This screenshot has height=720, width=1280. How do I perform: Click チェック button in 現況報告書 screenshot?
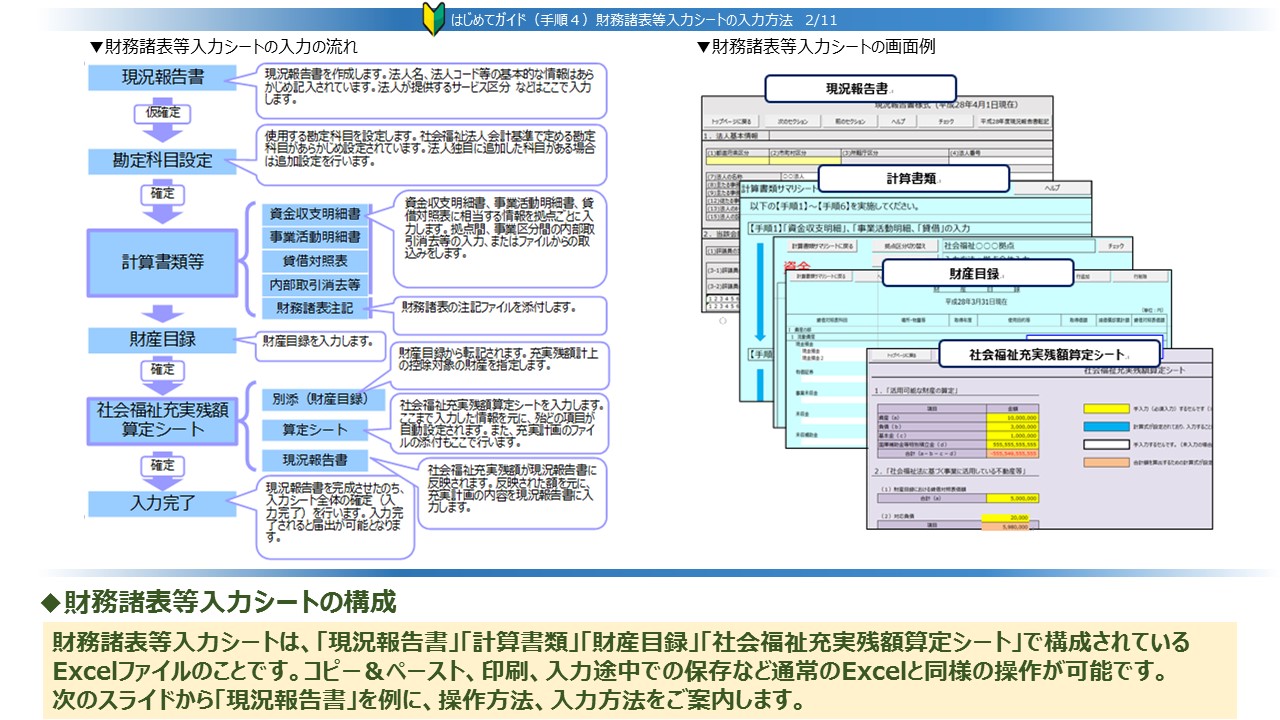tap(946, 121)
